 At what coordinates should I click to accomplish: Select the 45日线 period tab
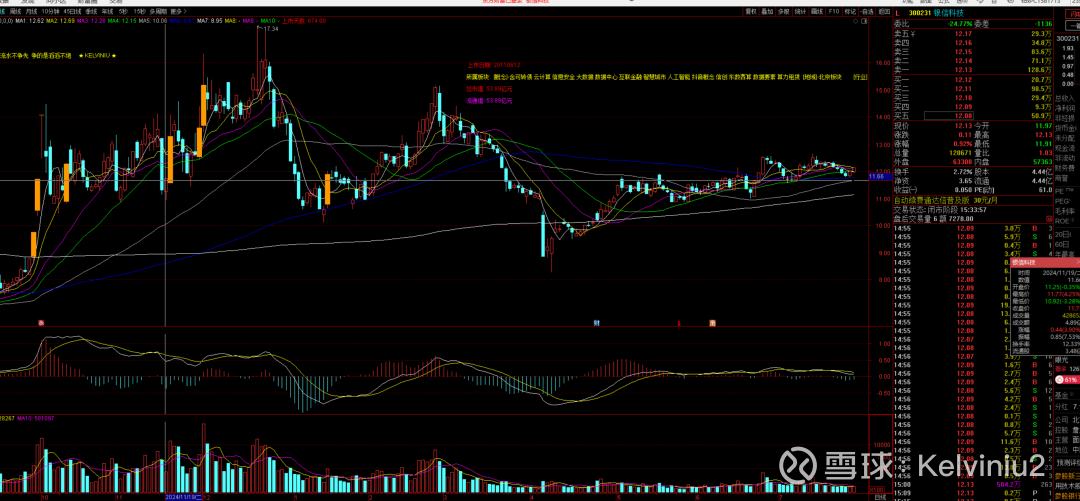(x=72, y=12)
